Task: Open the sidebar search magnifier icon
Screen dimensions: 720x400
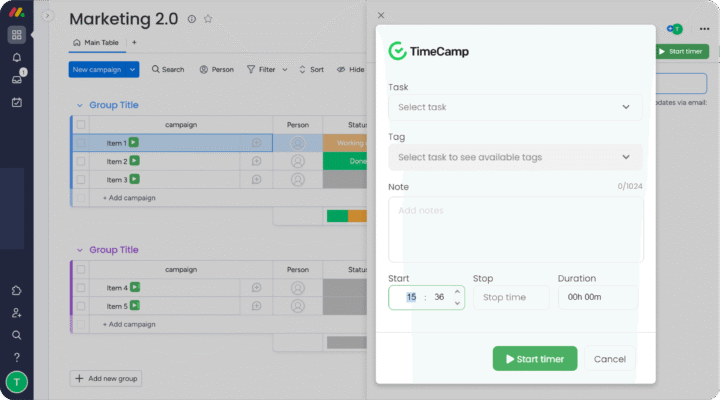Action: tap(17, 335)
